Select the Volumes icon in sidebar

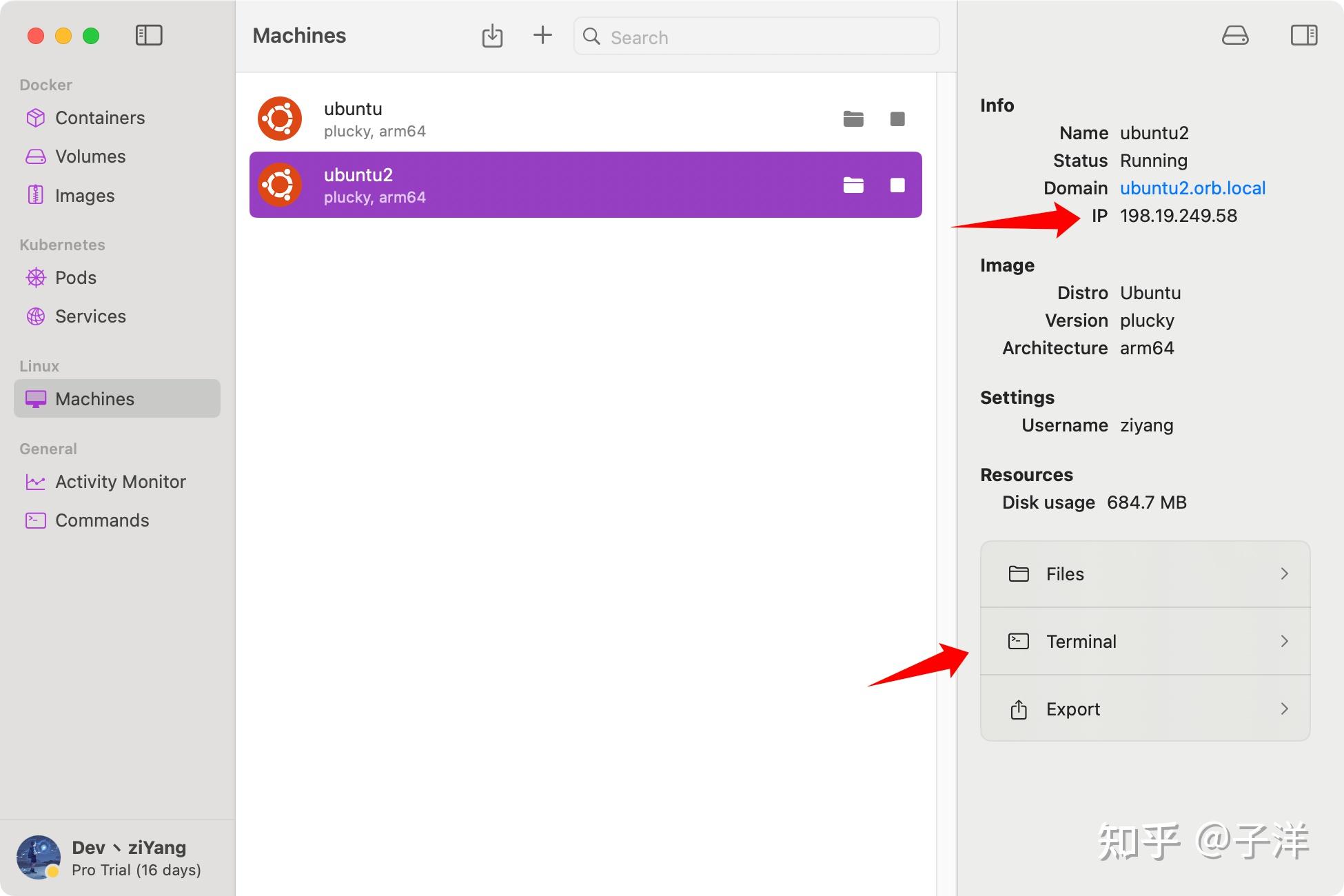[35, 156]
